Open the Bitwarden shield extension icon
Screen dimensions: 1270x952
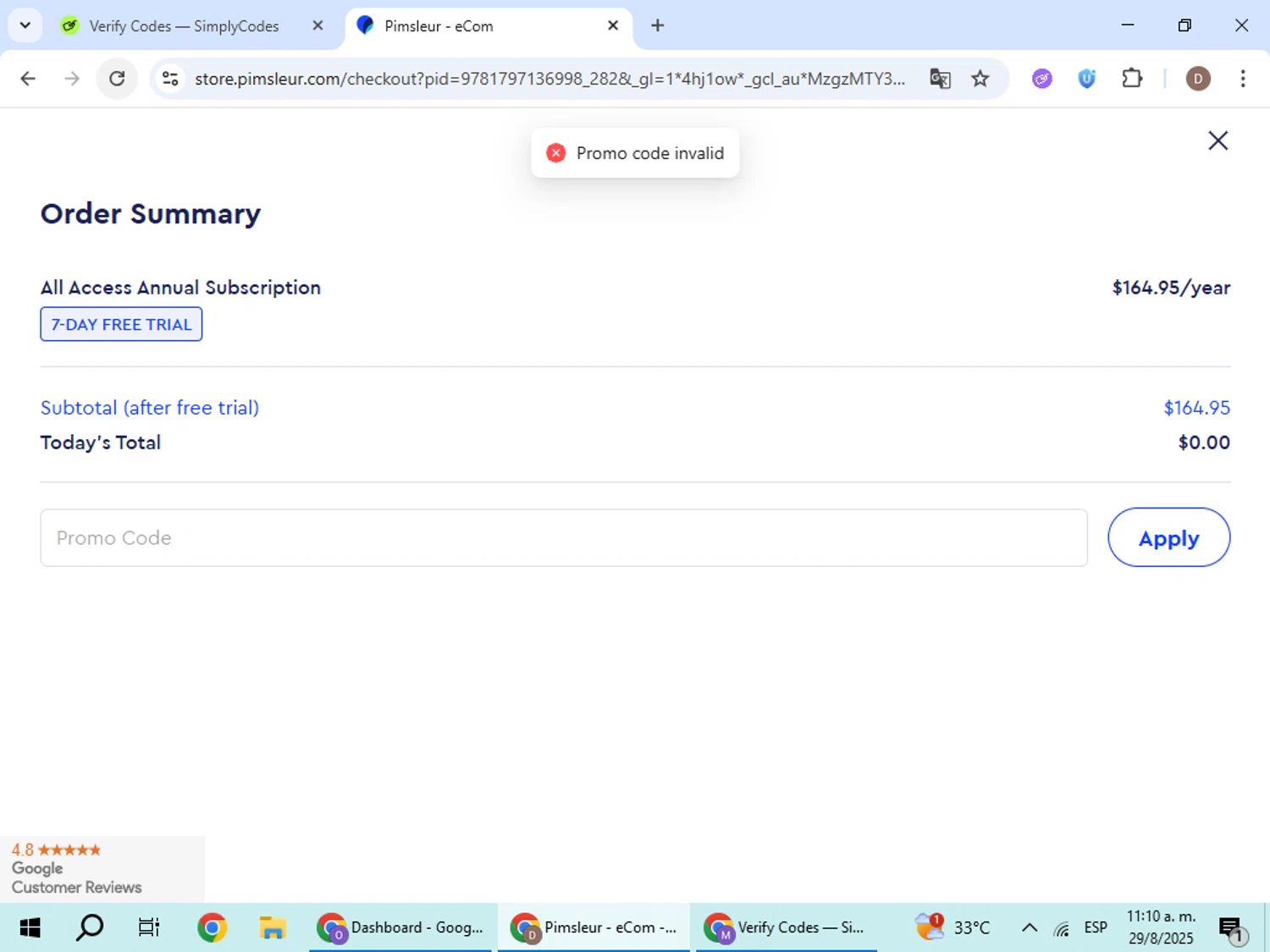tap(1086, 79)
